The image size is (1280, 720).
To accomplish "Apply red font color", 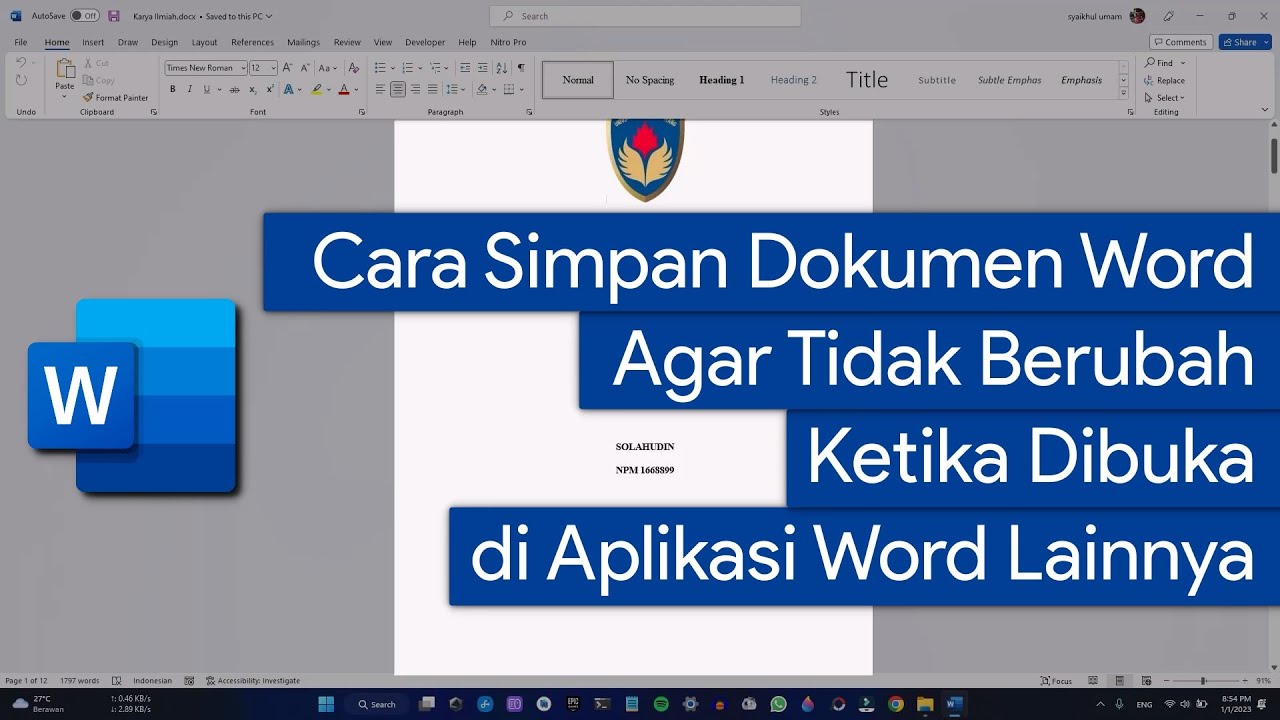I will coord(343,89).
